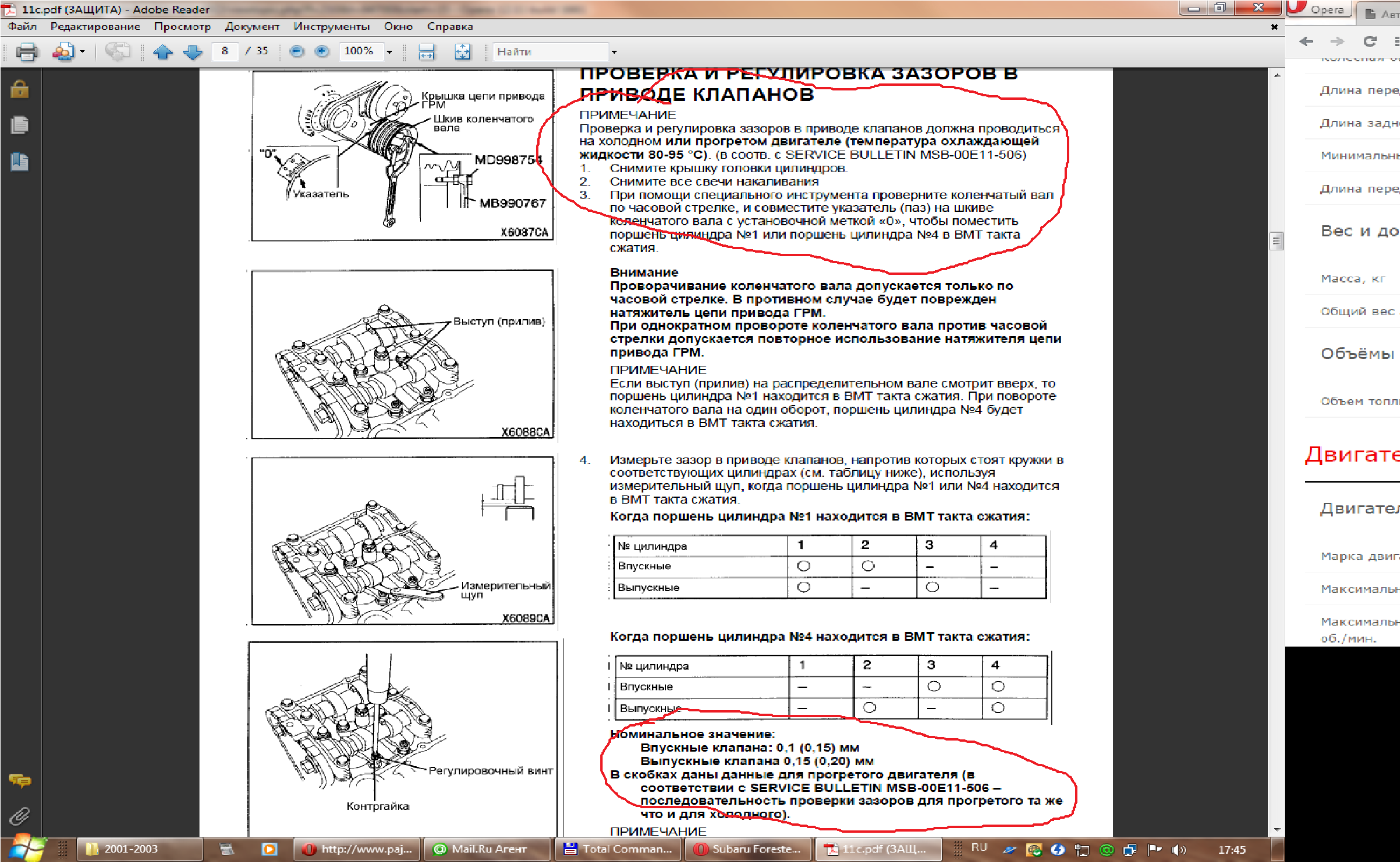This screenshot has height=866, width=1400.
Task: Expand the Найти search options dropdown
Action: click(x=614, y=52)
